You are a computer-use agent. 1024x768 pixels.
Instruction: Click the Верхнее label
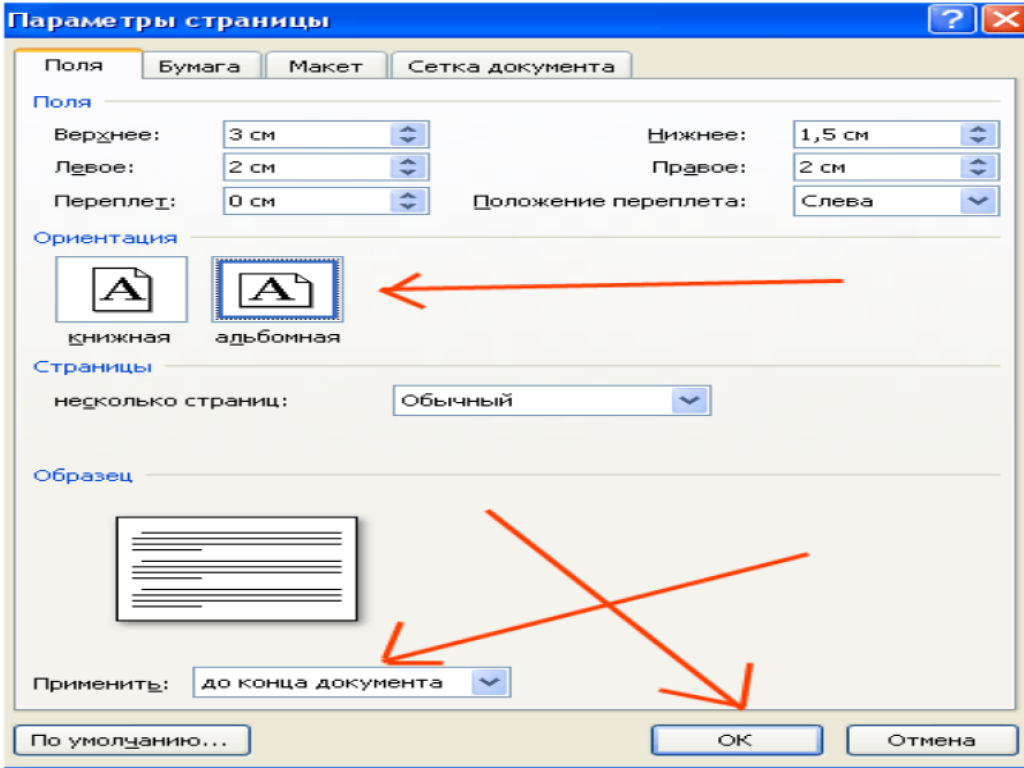[106, 135]
